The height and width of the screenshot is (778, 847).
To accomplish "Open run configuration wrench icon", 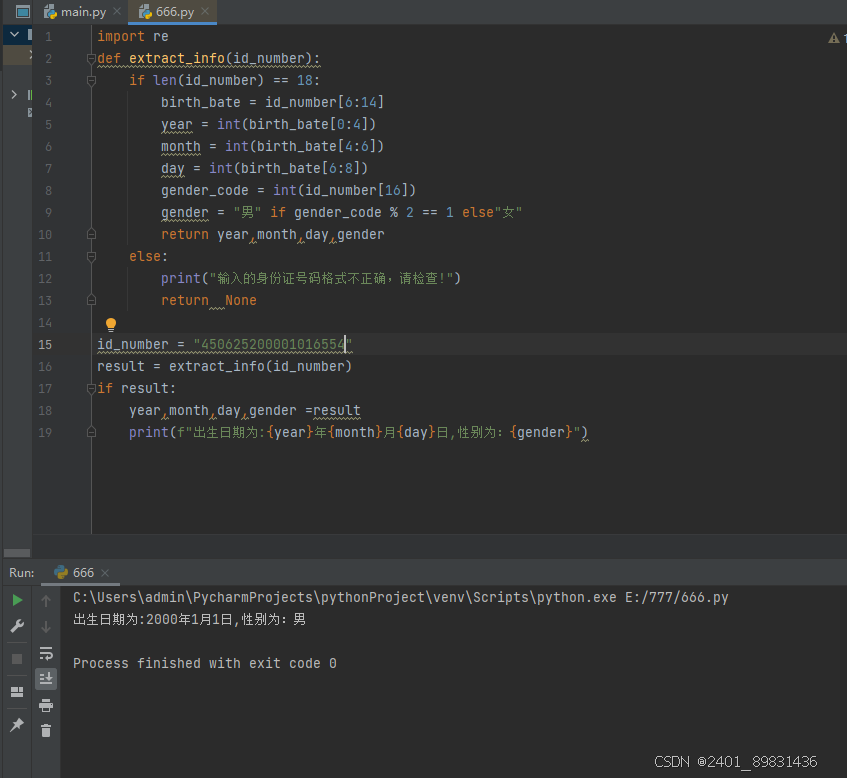I will [17, 626].
